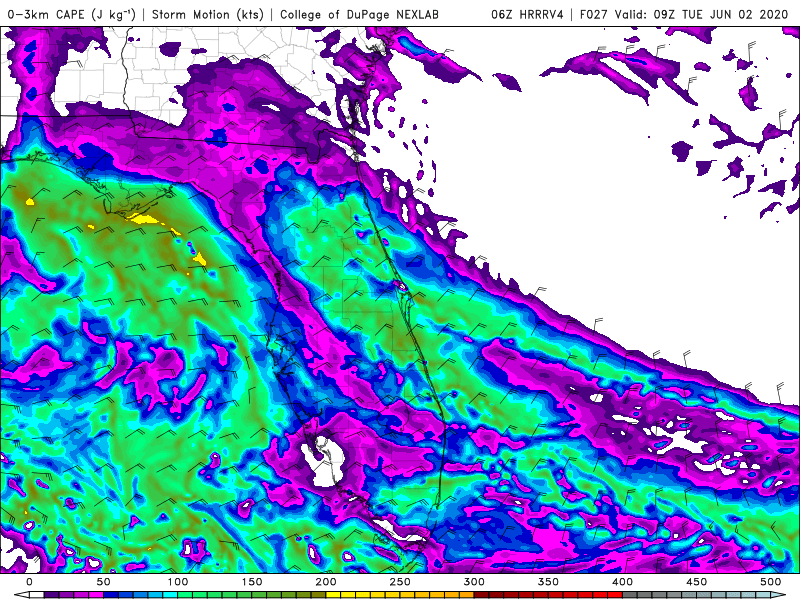Click the colorbar label "0"
Screen dimensions: 800x600
(30, 582)
